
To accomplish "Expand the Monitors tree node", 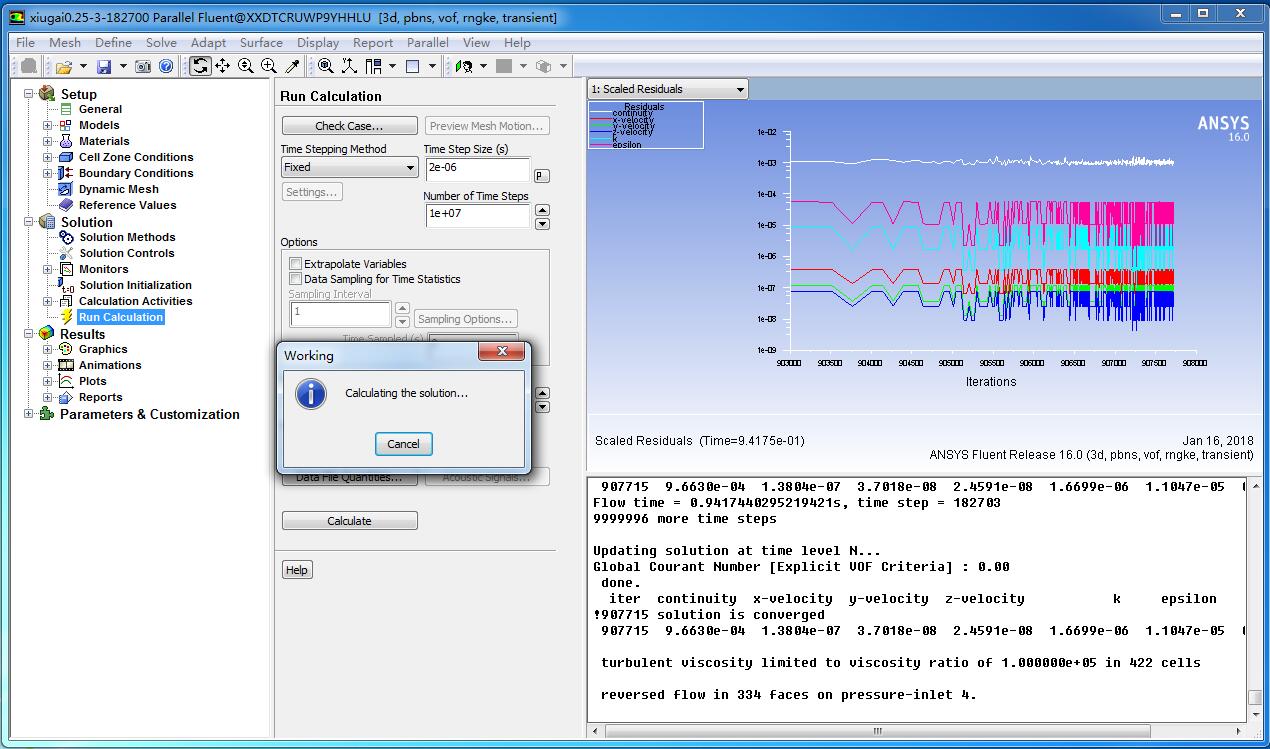I will (x=48, y=269).
